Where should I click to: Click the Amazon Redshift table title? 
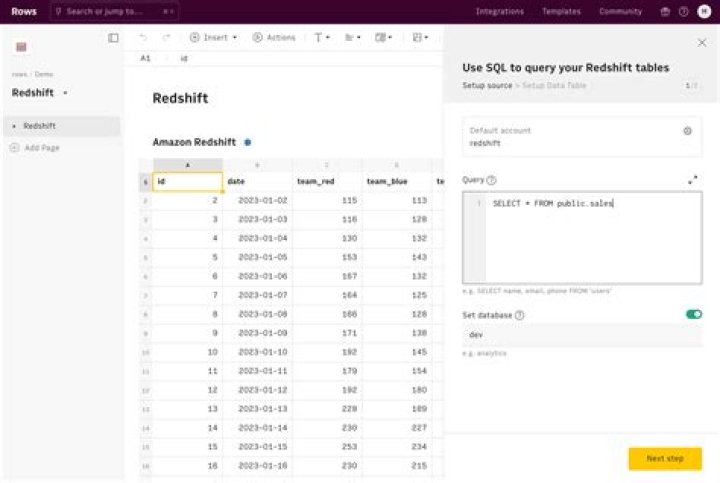pyautogui.click(x=194, y=142)
